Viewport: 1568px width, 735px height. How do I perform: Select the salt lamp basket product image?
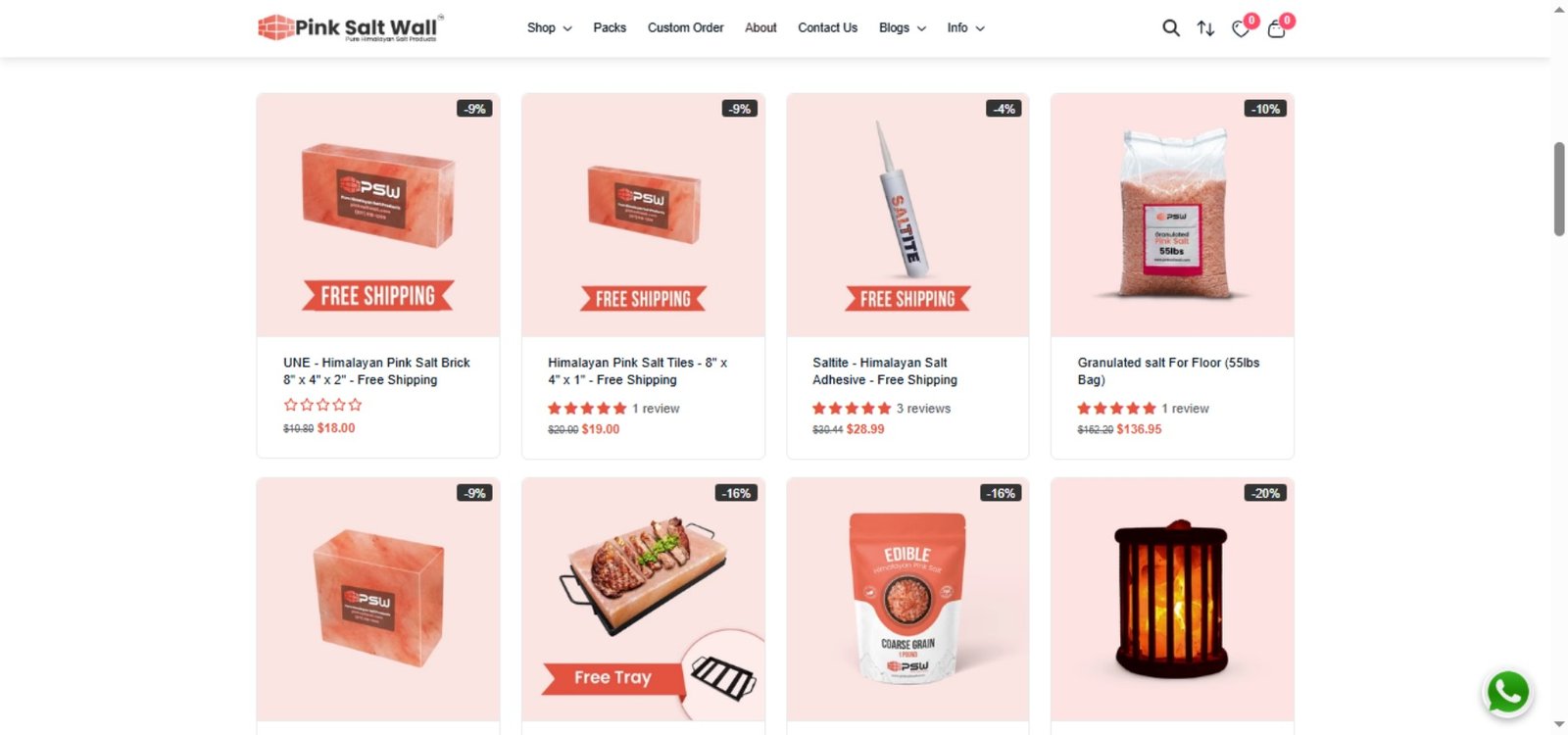(x=1172, y=599)
